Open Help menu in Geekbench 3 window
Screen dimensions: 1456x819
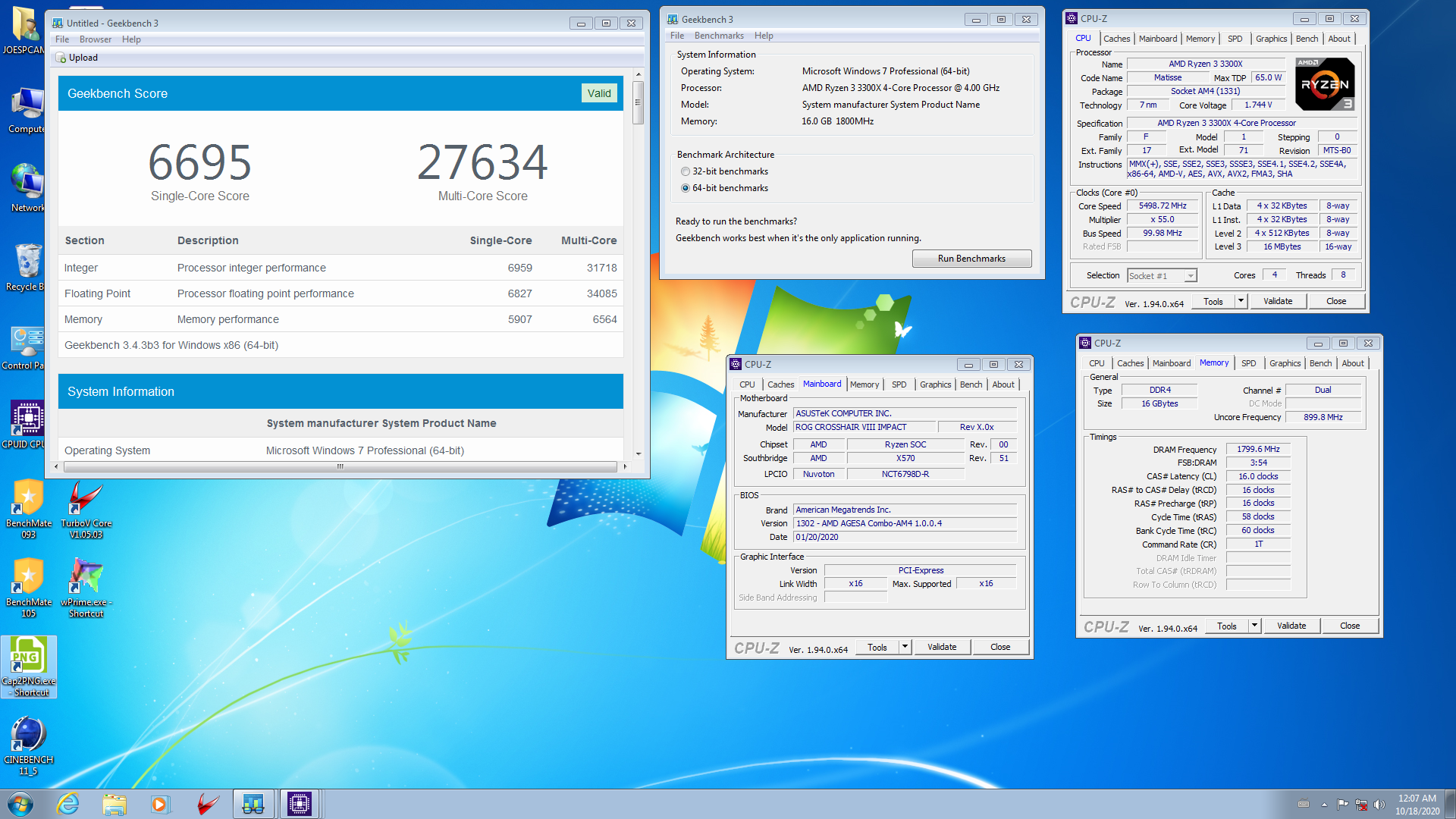pyautogui.click(x=764, y=36)
